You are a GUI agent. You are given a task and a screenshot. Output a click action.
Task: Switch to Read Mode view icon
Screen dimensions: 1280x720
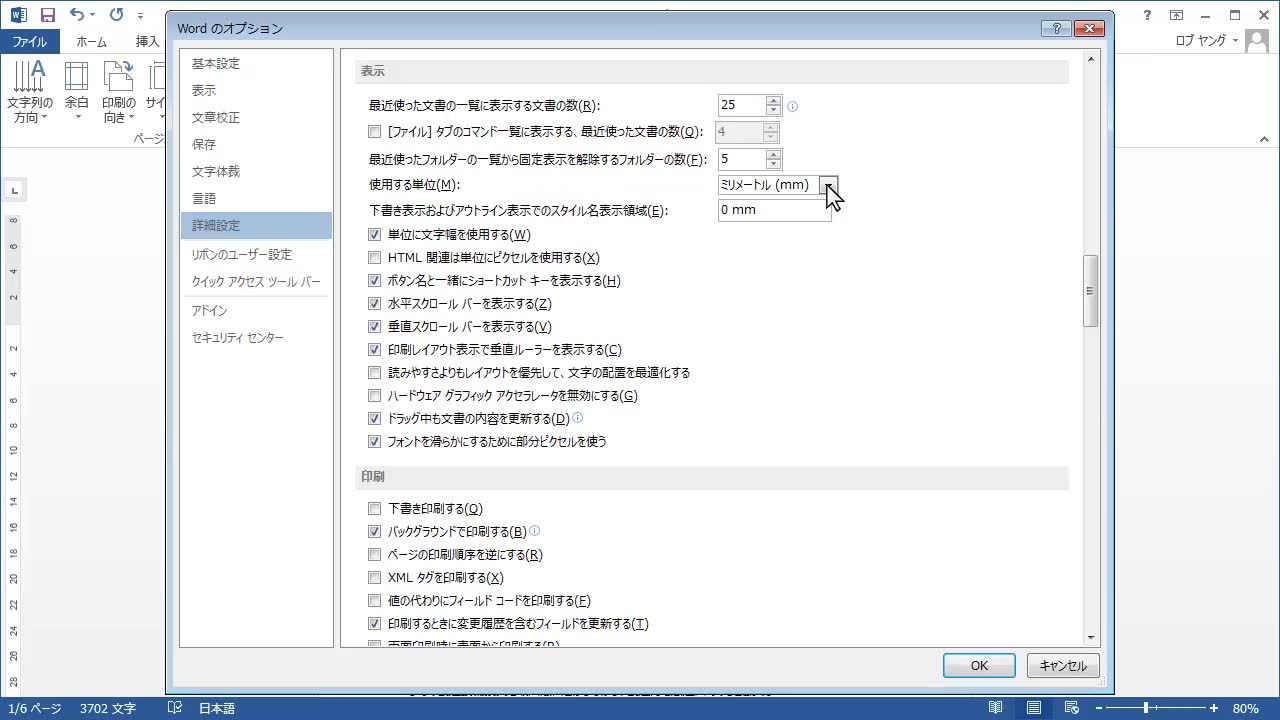[x=995, y=708]
